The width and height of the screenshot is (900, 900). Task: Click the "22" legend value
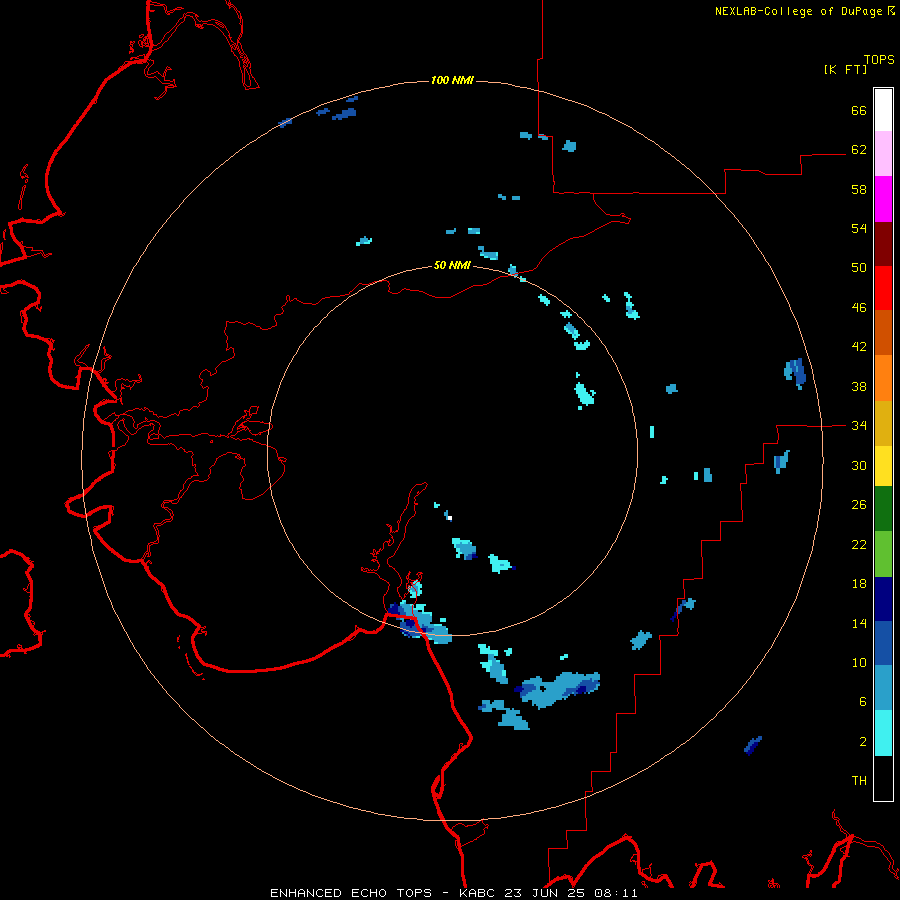(859, 544)
